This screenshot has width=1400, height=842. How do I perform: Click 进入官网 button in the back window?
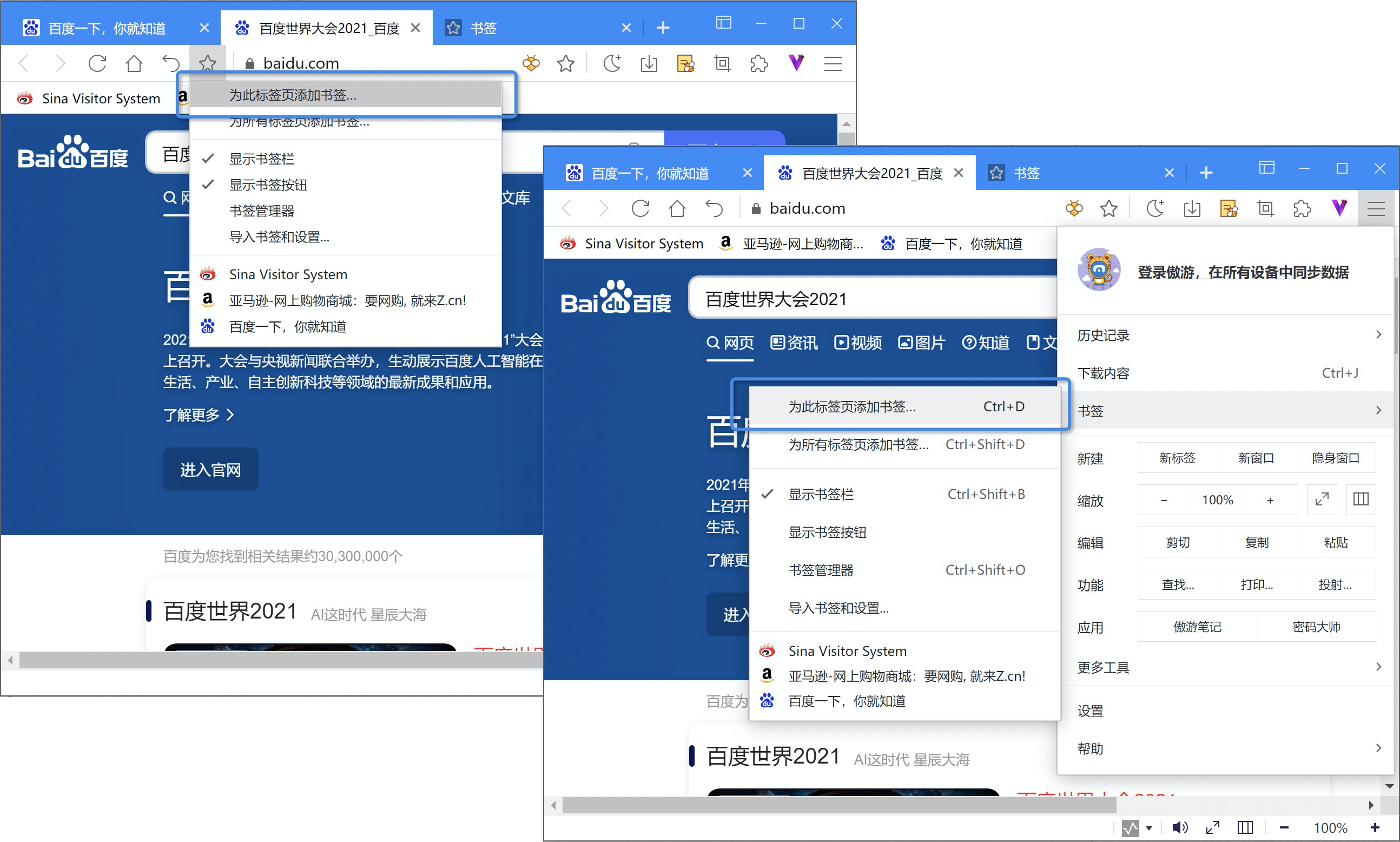click(x=210, y=469)
